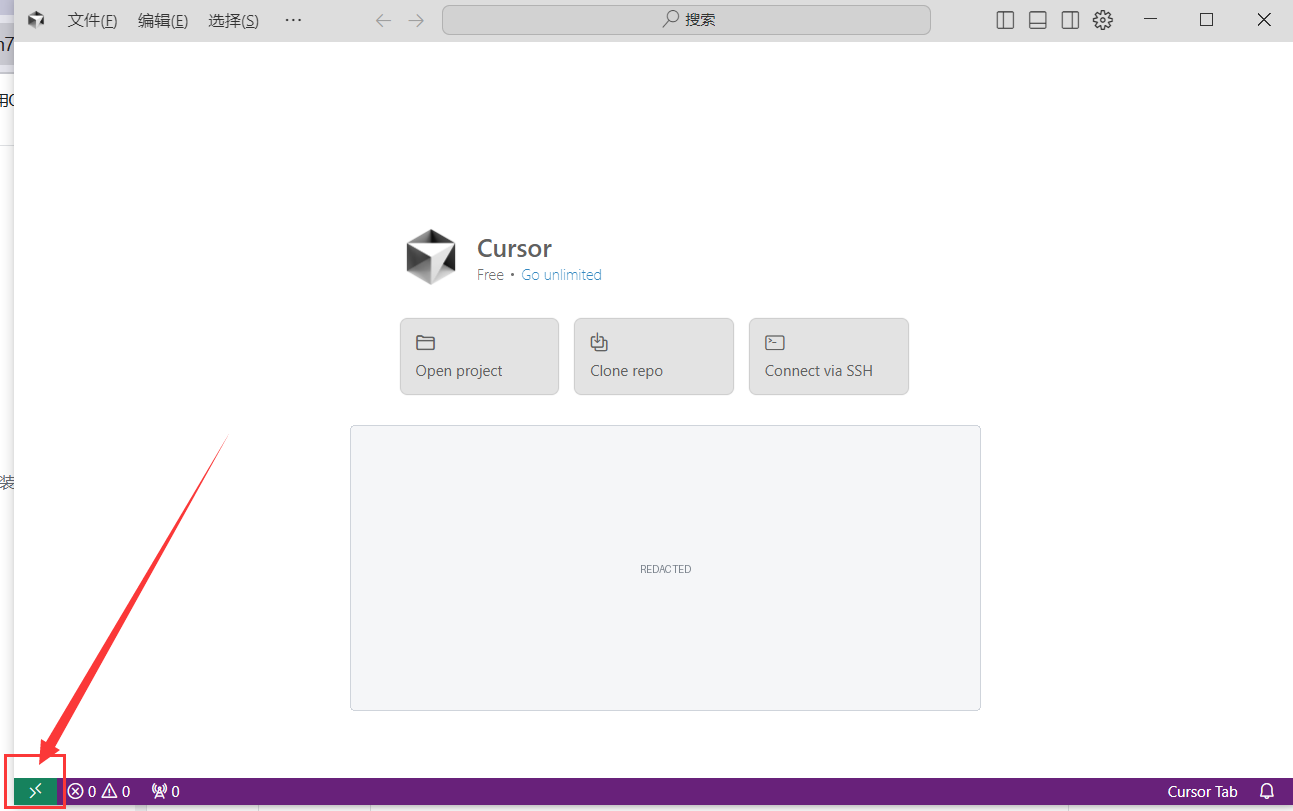
Task: Open the 编辑(E) menu
Action: 163,20
